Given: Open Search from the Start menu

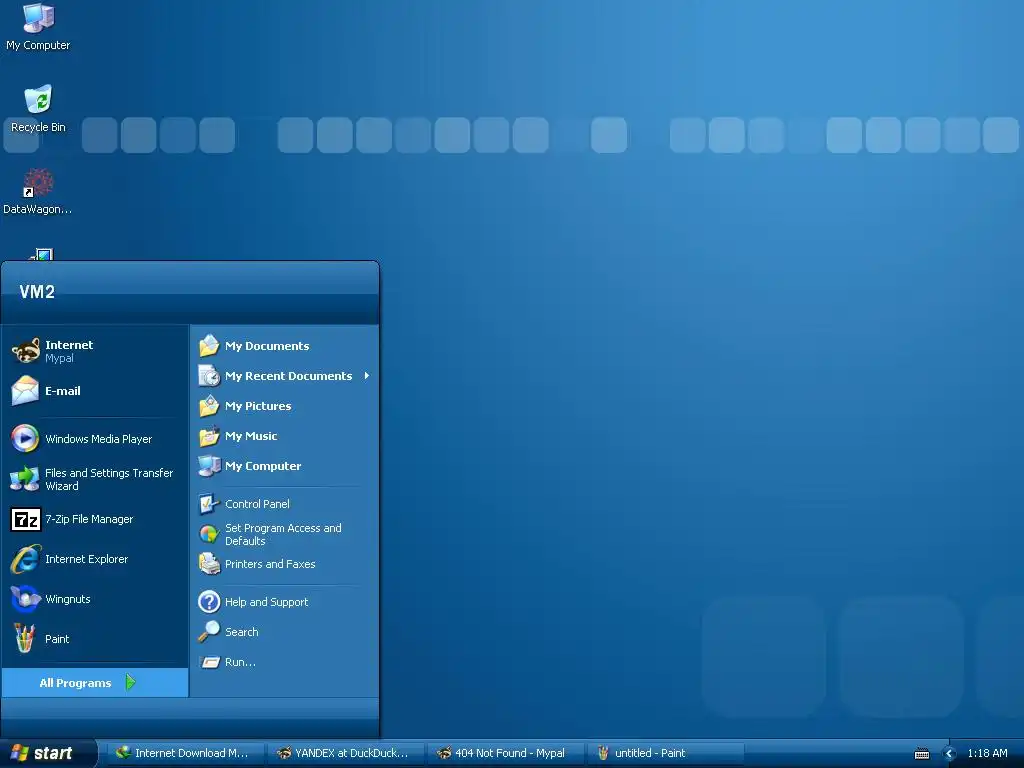Looking at the screenshot, I should coord(284,632).
